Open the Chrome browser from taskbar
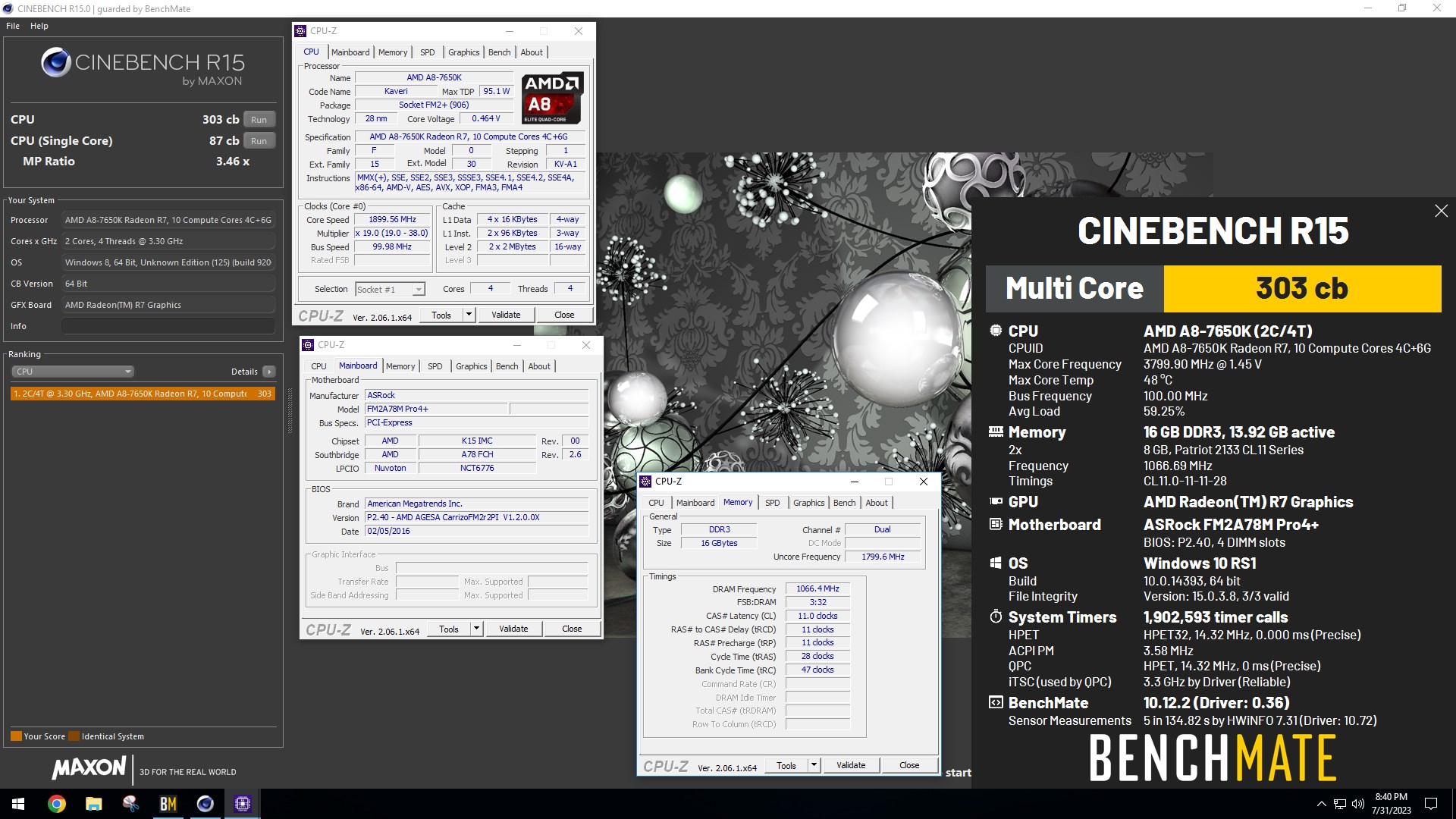1456x819 pixels. point(57,804)
